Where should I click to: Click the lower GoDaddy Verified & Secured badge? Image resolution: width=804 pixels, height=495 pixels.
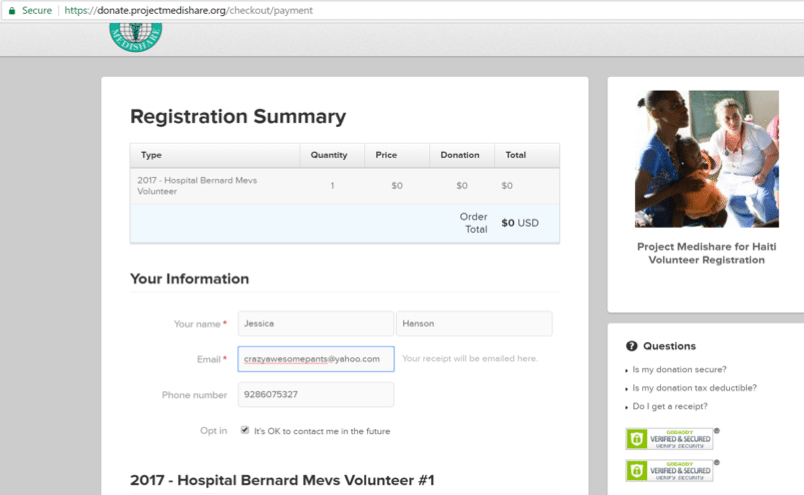point(670,470)
